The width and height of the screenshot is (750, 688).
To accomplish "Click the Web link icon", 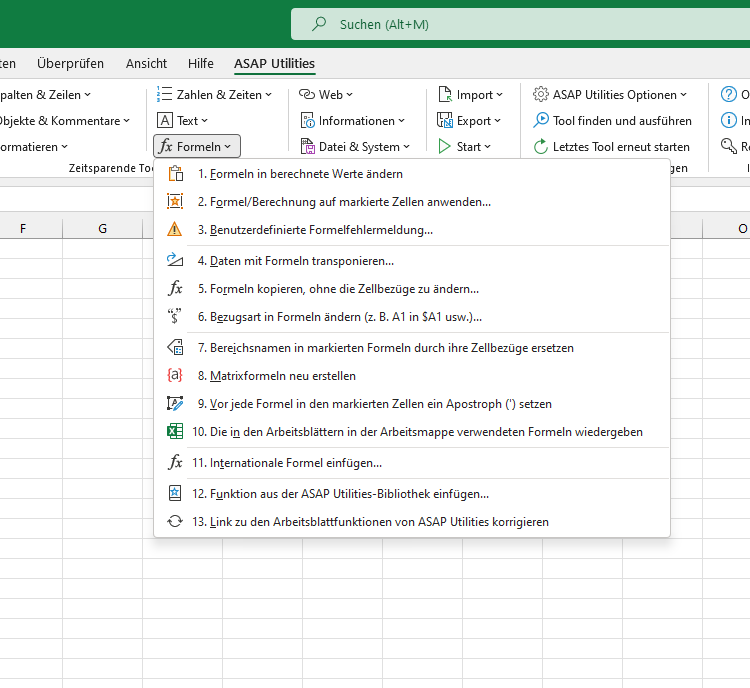I will pos(307,94).
